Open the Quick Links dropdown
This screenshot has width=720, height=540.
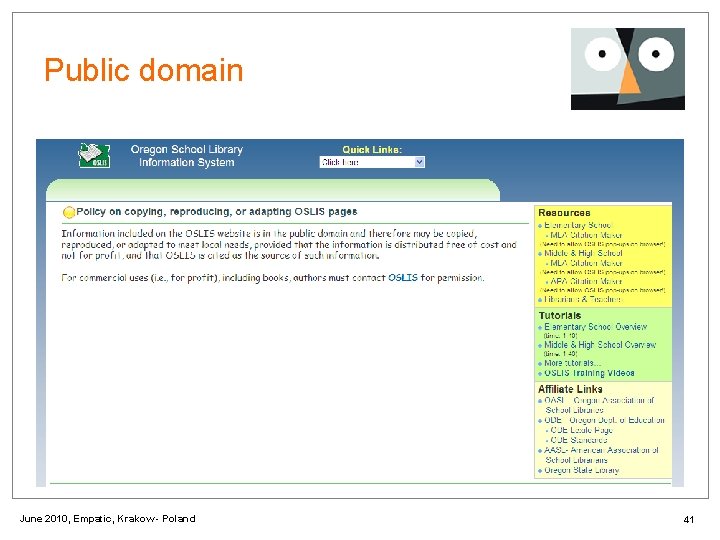372,162
